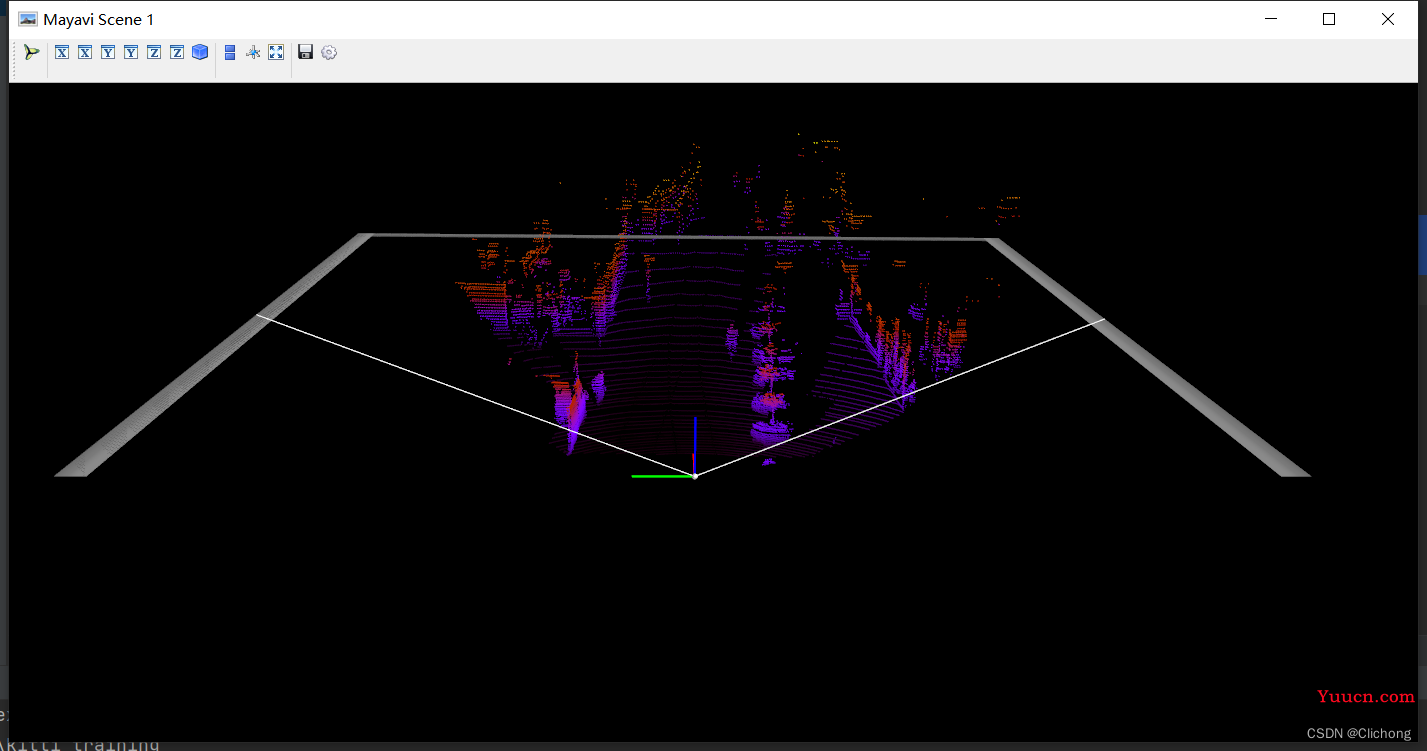Save the scene with floppy disk icon
Image resolution: width=1427 pixels, height=751 pixels.
[x=306, y=52]
